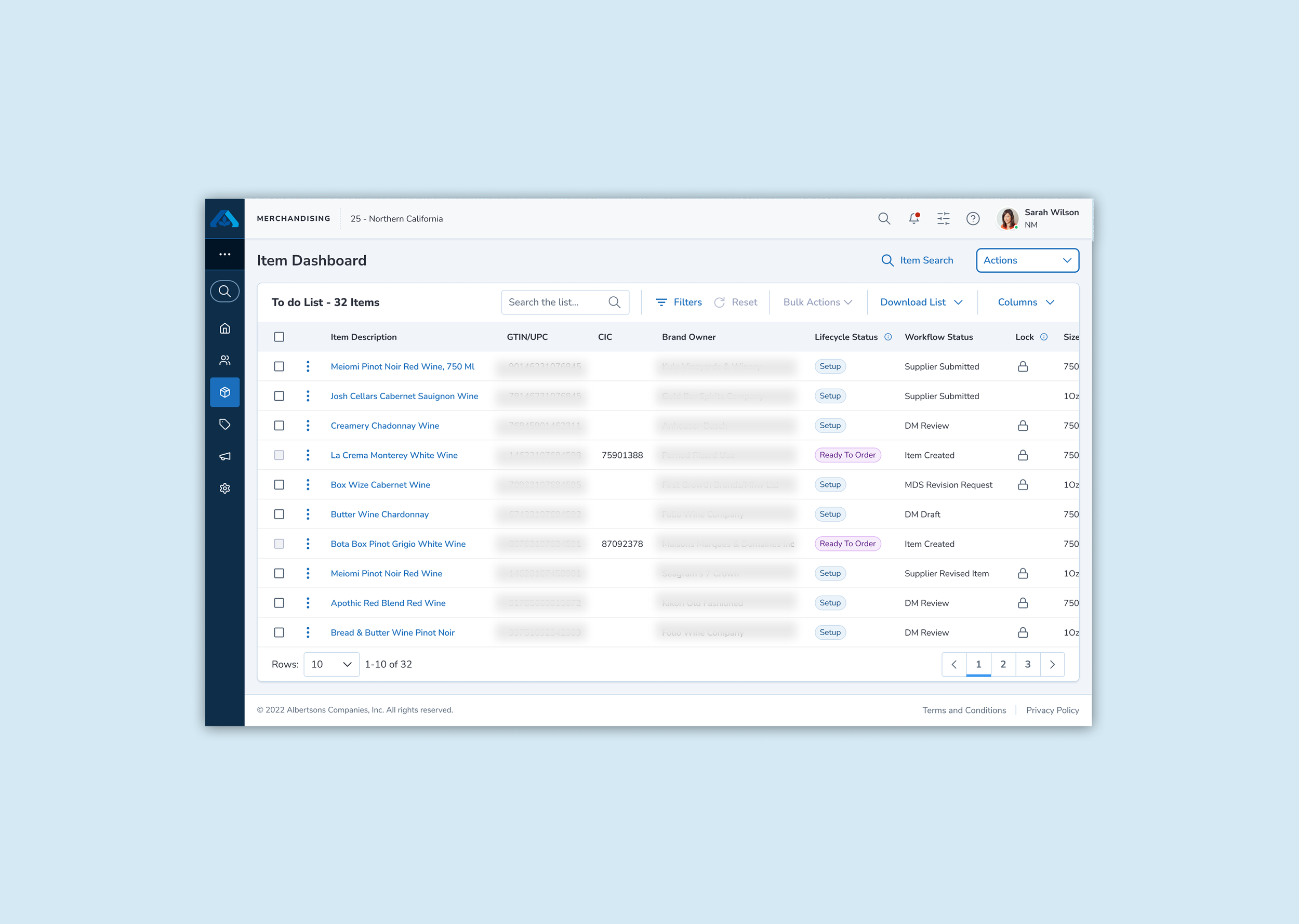The width and height of the screenshot is (1299, 924).
Task: Open the sidebar price tag icon
Action: coord(224,425)
